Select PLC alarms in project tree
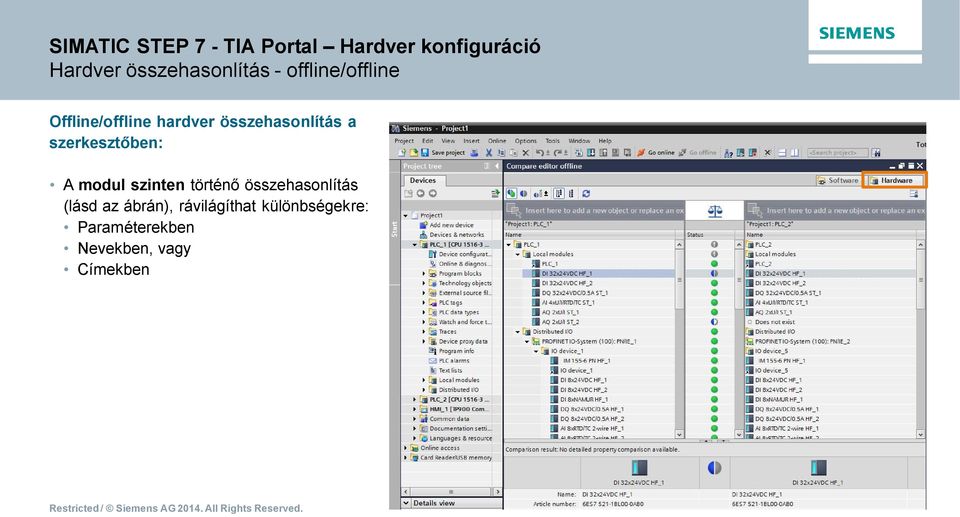960x517 pixels. coord(453,361)
